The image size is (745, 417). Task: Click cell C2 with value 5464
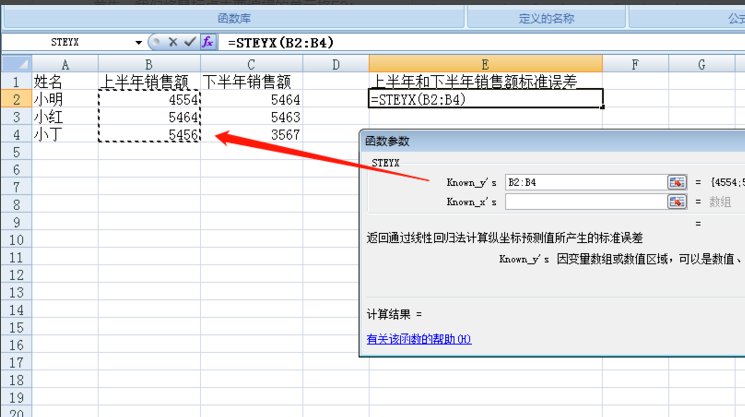pos(251,100)
